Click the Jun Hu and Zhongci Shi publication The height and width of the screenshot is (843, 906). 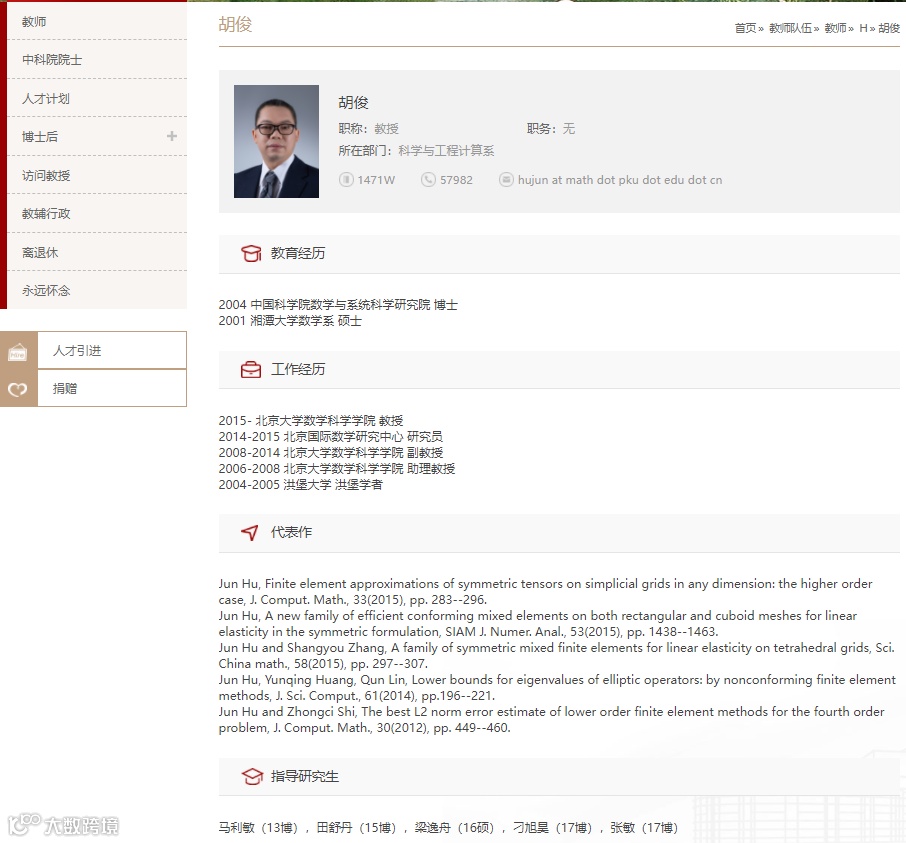(x=551, y=719)
